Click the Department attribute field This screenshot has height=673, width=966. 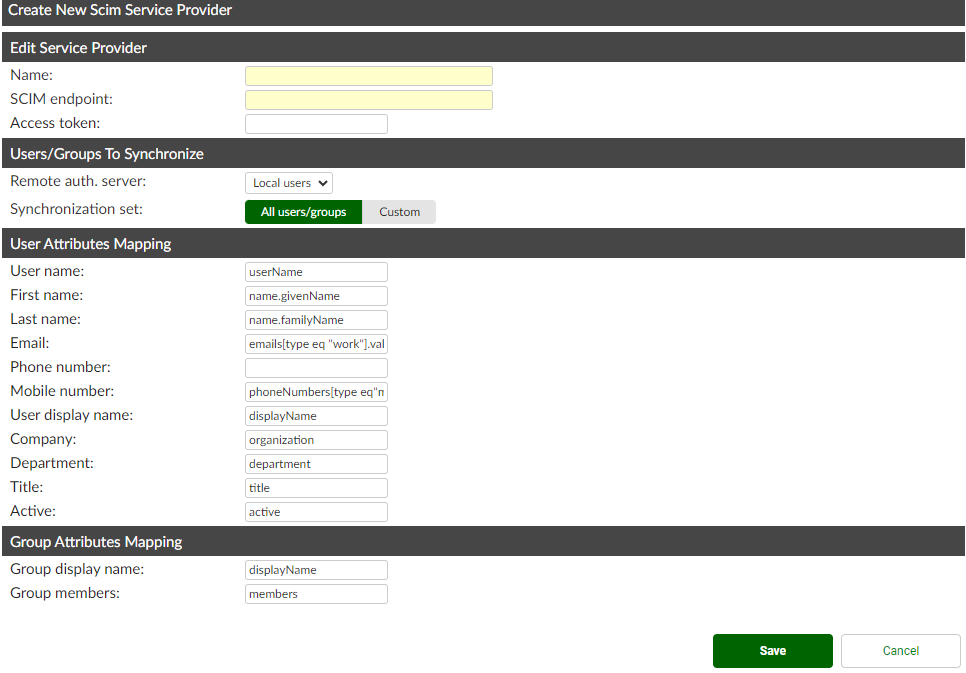click(316, 463)
